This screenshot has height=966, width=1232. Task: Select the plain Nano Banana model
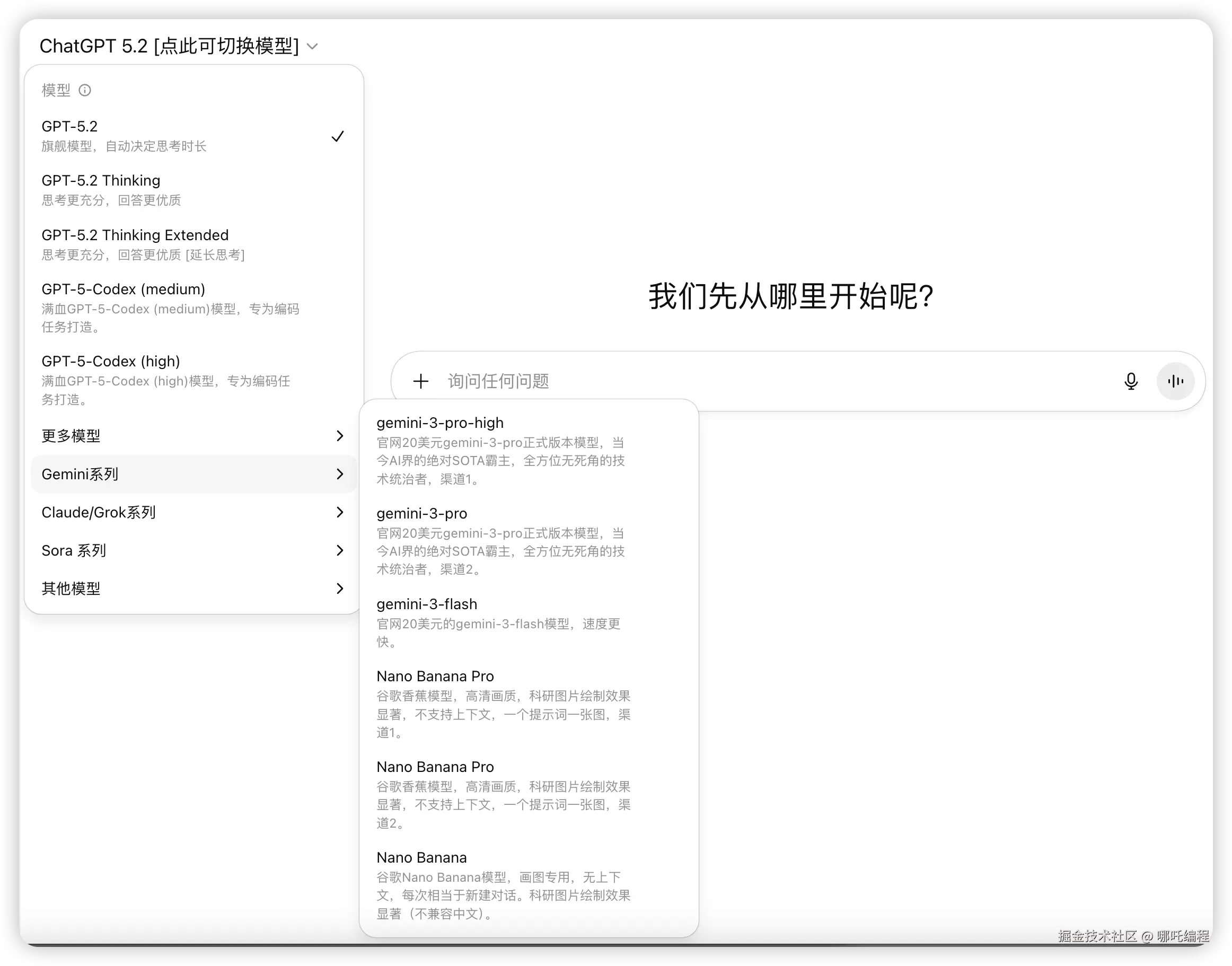tap(503, 884)
